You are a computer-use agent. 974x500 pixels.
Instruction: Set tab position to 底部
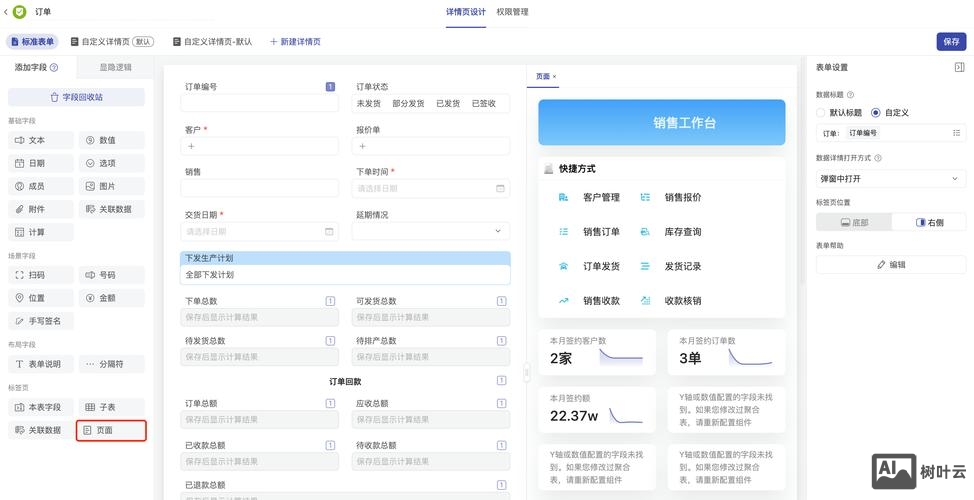coord(854,222)
